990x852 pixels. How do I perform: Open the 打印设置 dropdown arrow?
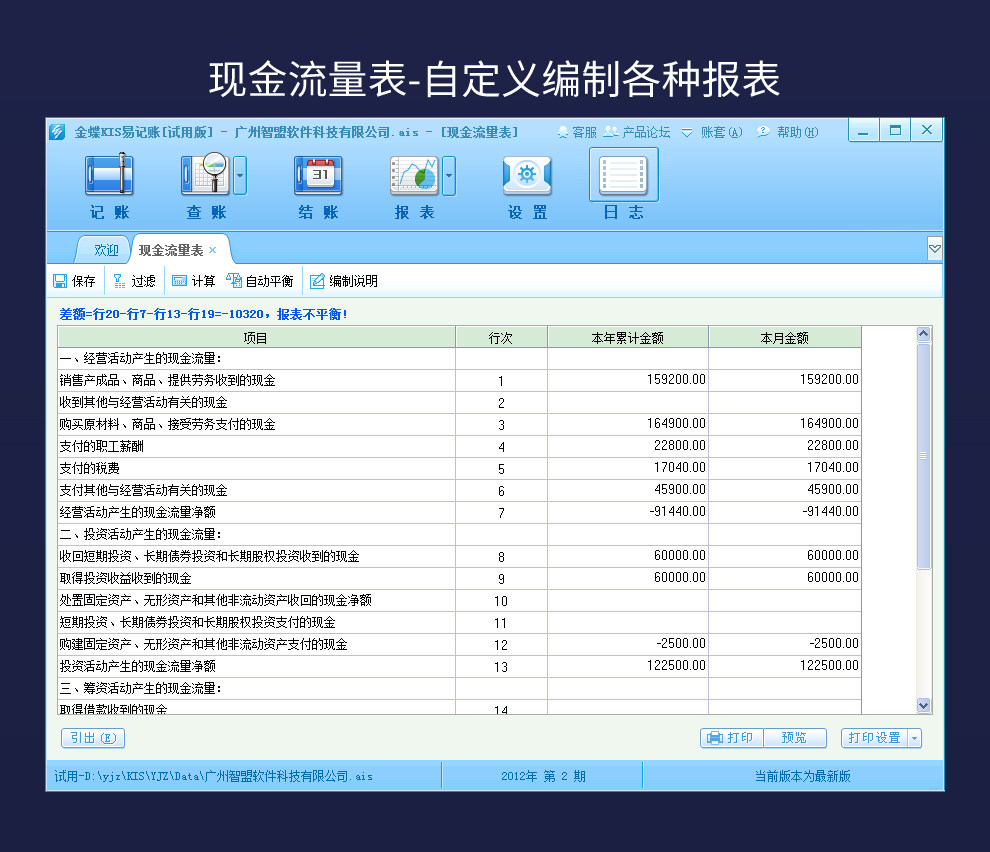914,738
